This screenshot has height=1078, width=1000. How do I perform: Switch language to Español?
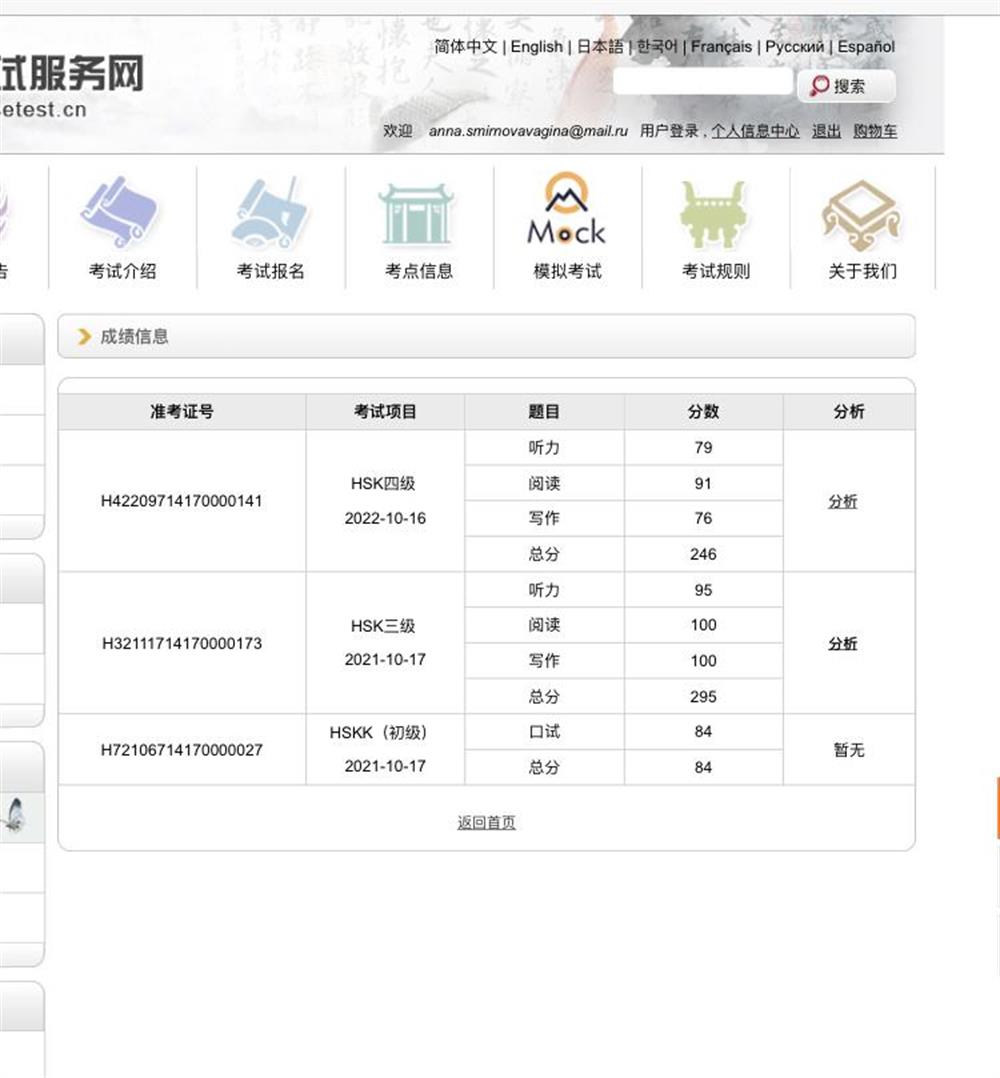pos(866,47)
